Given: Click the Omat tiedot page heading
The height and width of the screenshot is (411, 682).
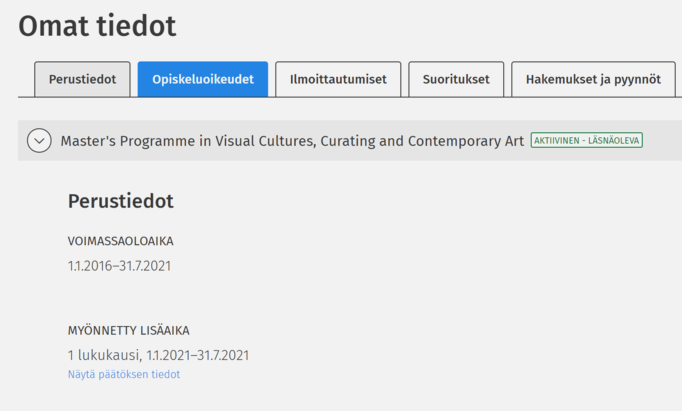Looking at the screenshot, I should 97,27.
